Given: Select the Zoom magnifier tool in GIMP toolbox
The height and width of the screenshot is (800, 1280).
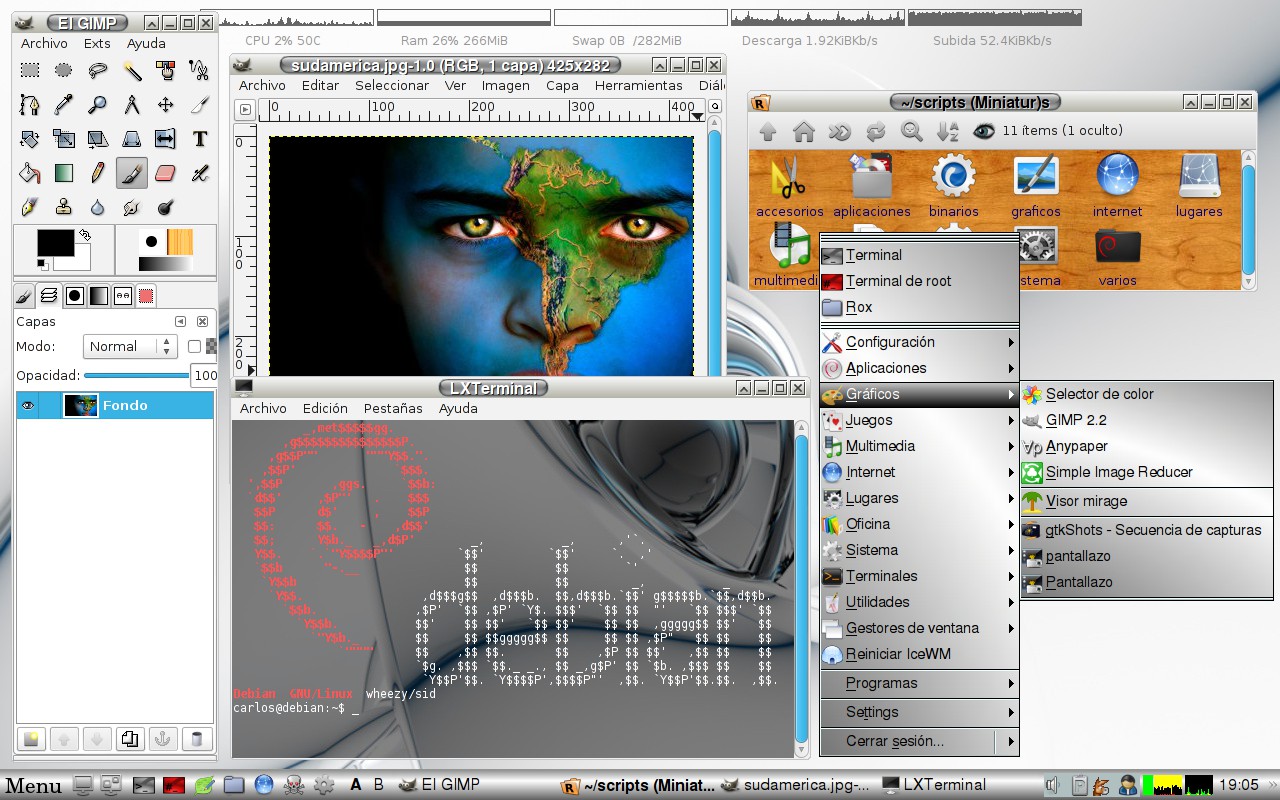Looking at the screenshot, I should click(98, 104).
